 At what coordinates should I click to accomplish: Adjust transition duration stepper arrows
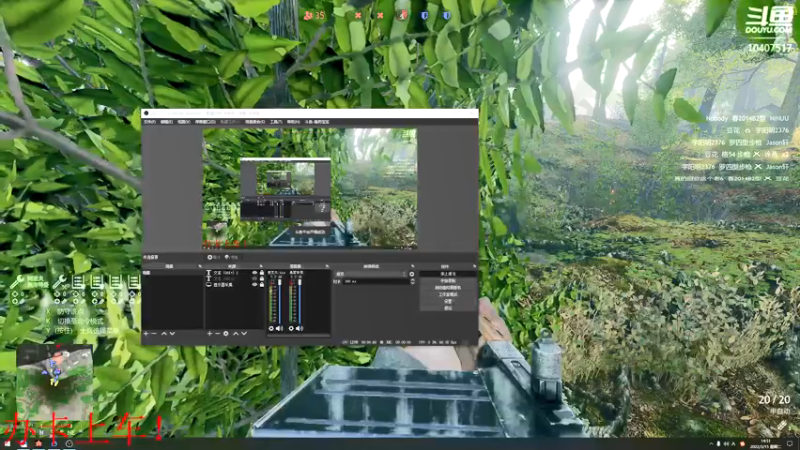coord(413,281)
